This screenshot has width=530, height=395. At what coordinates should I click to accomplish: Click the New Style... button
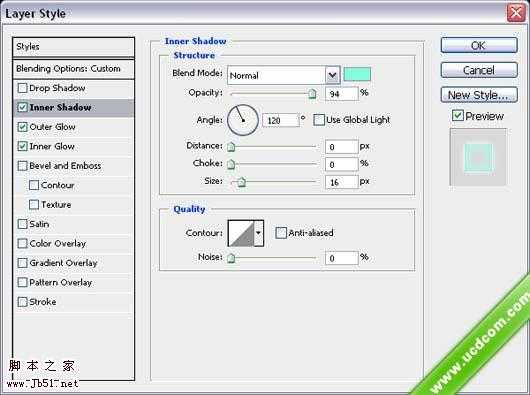click(479, 95)
